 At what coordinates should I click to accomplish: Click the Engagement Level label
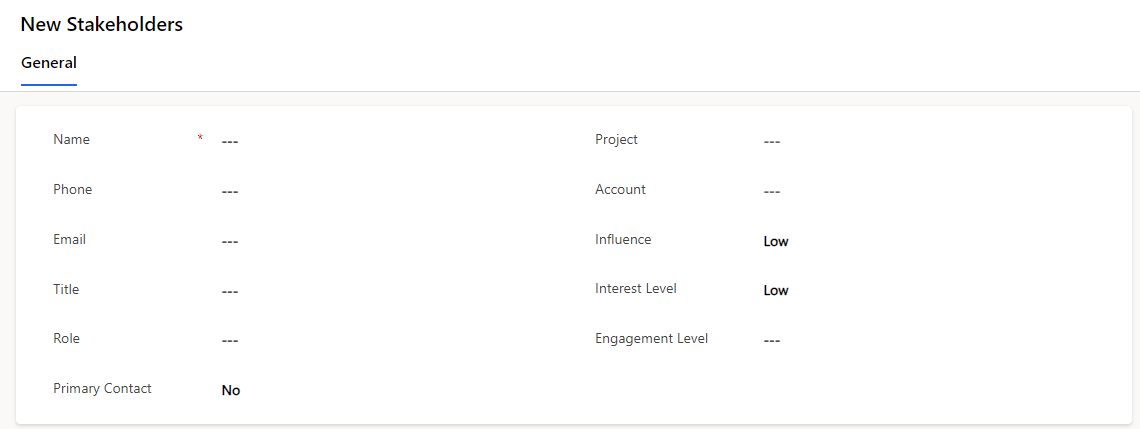point(651,339)
